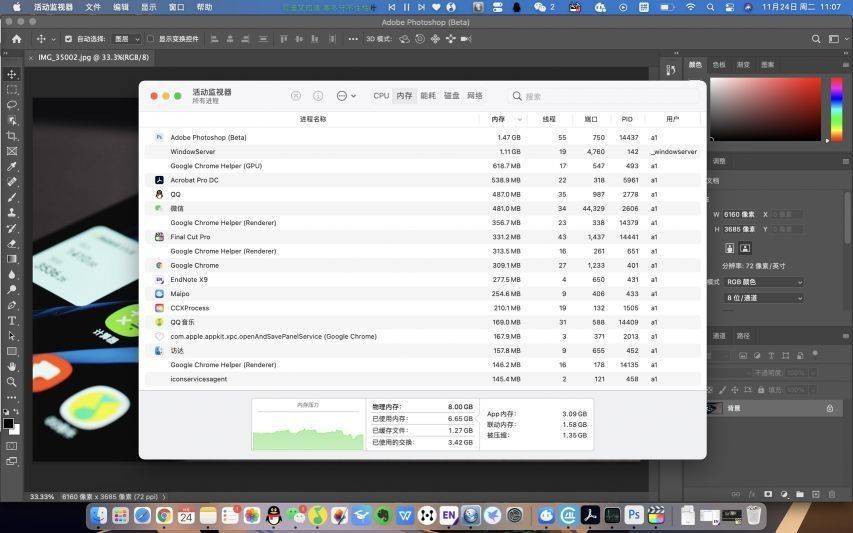Click the Photoshop Home icon
The image size is (853, 533).
click(16, 39)
